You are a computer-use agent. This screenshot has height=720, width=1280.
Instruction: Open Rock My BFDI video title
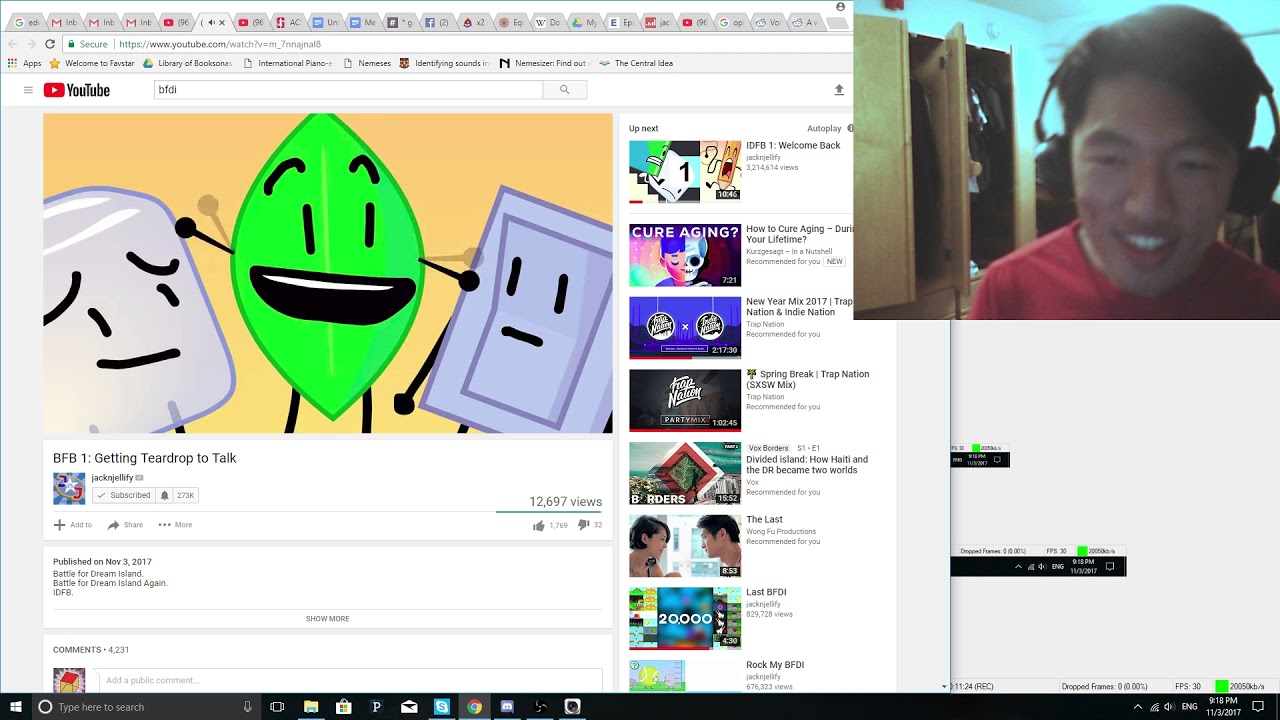[775, 665]
